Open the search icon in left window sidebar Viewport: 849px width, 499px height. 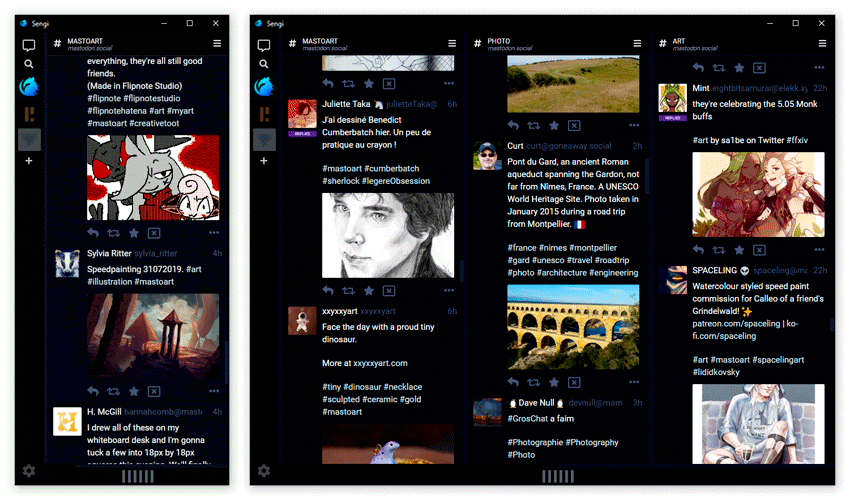(29, 64)
